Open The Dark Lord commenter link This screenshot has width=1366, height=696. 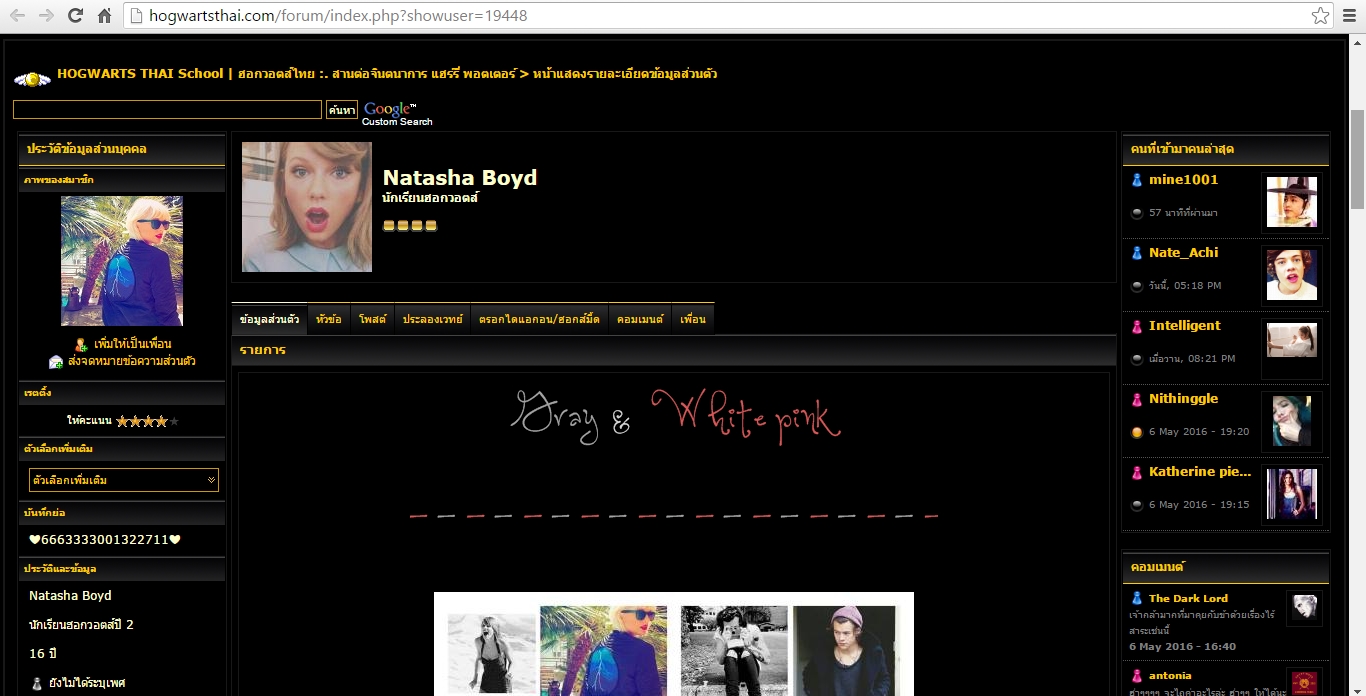(1188, 598)
